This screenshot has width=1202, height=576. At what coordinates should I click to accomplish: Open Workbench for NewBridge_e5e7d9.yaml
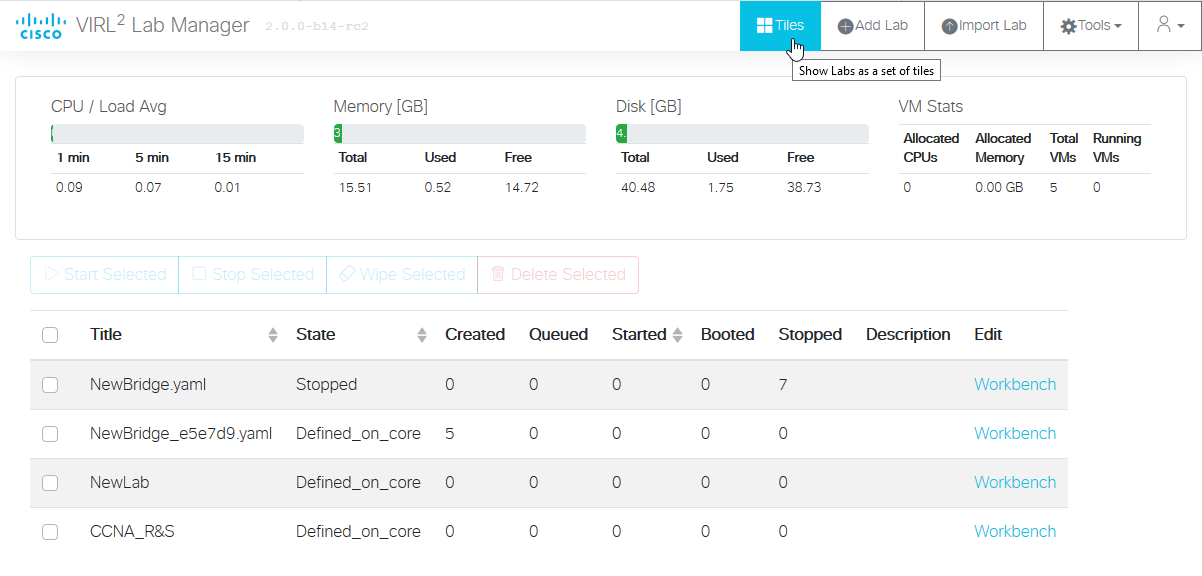coord(1015,433)
